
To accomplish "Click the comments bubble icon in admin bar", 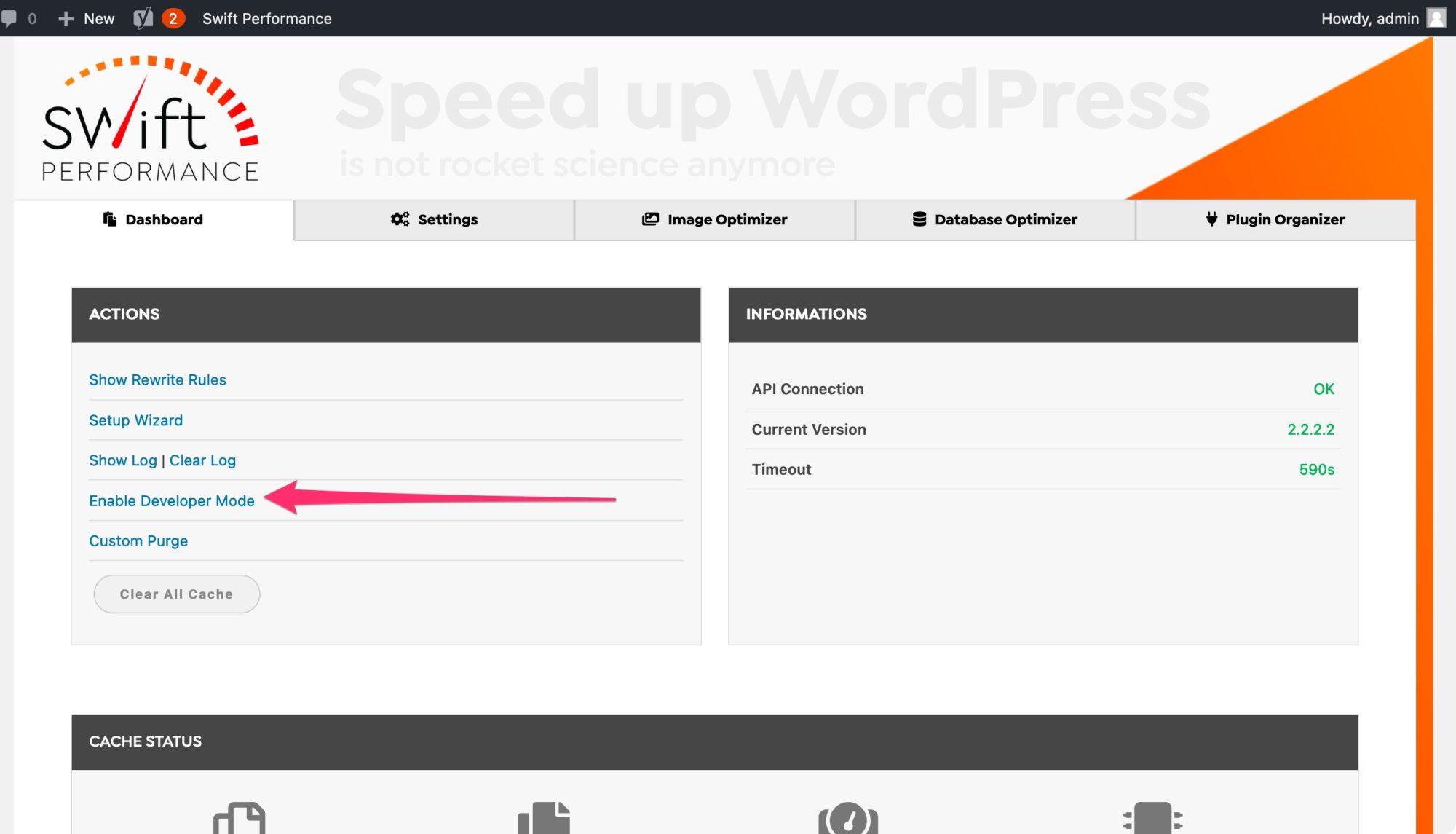I will click(10, 17).
